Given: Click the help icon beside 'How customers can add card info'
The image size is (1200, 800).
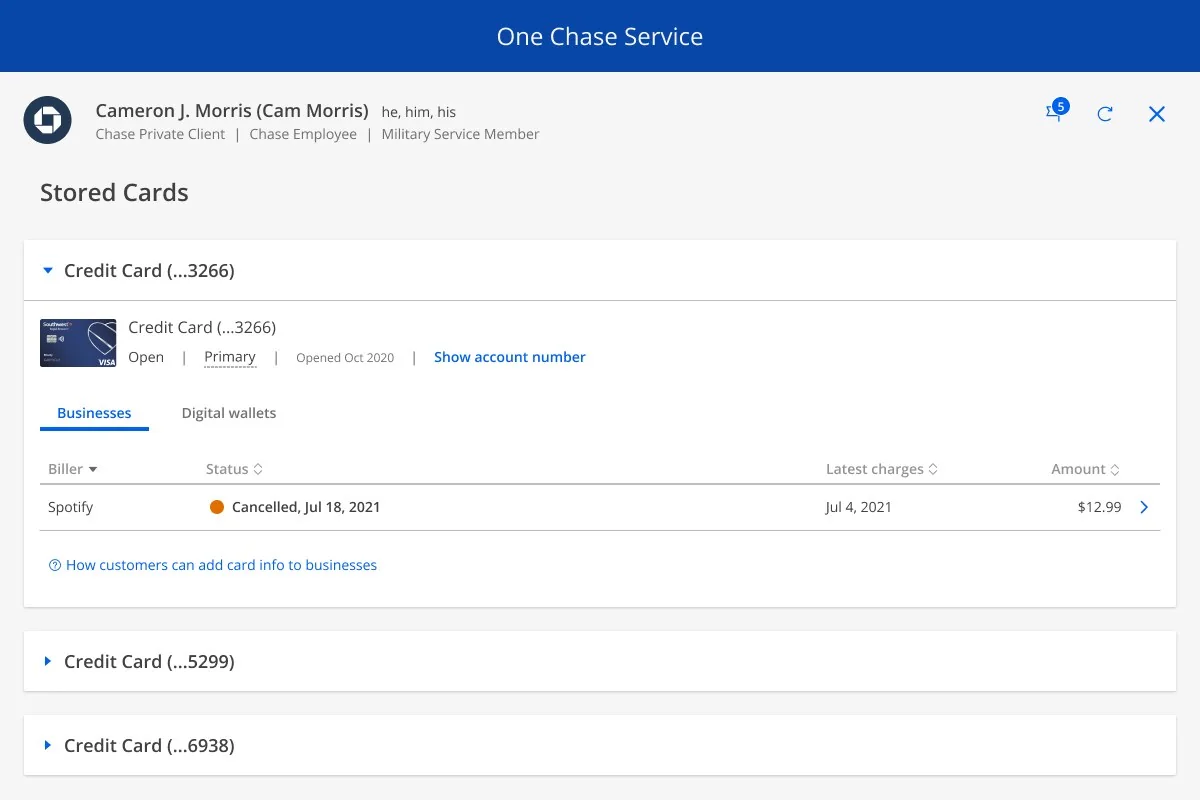Looking at the screenshot, I should (x=55, y=565).
